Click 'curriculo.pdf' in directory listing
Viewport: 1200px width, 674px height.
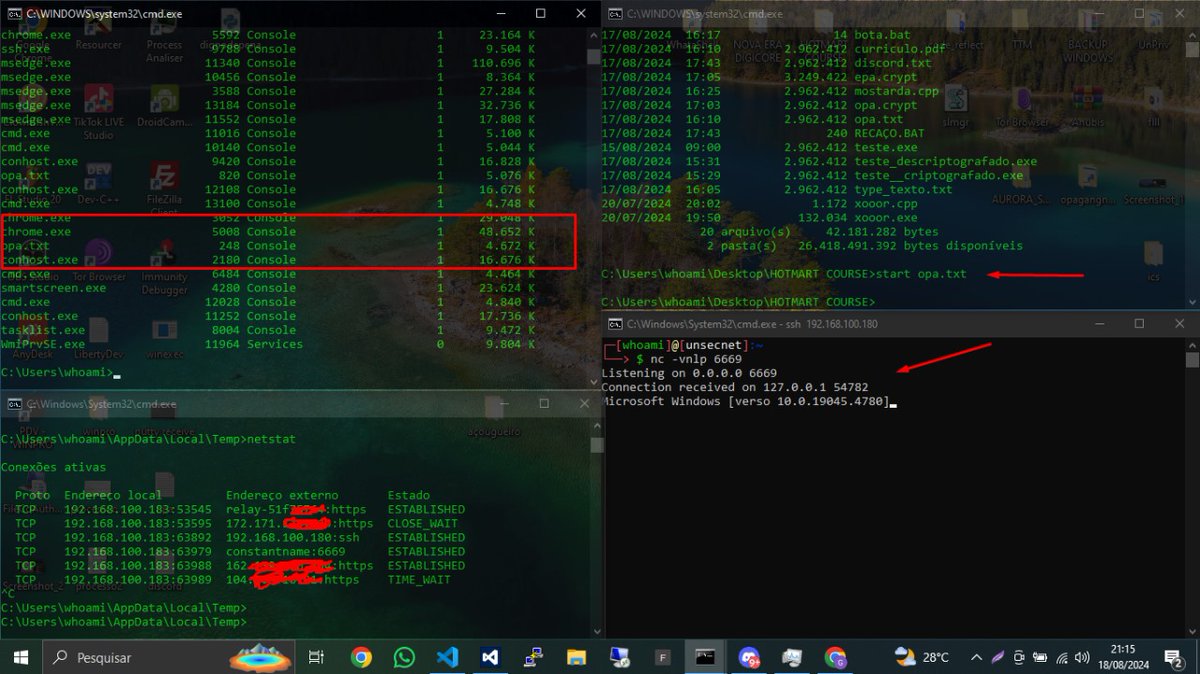point(900,48)
